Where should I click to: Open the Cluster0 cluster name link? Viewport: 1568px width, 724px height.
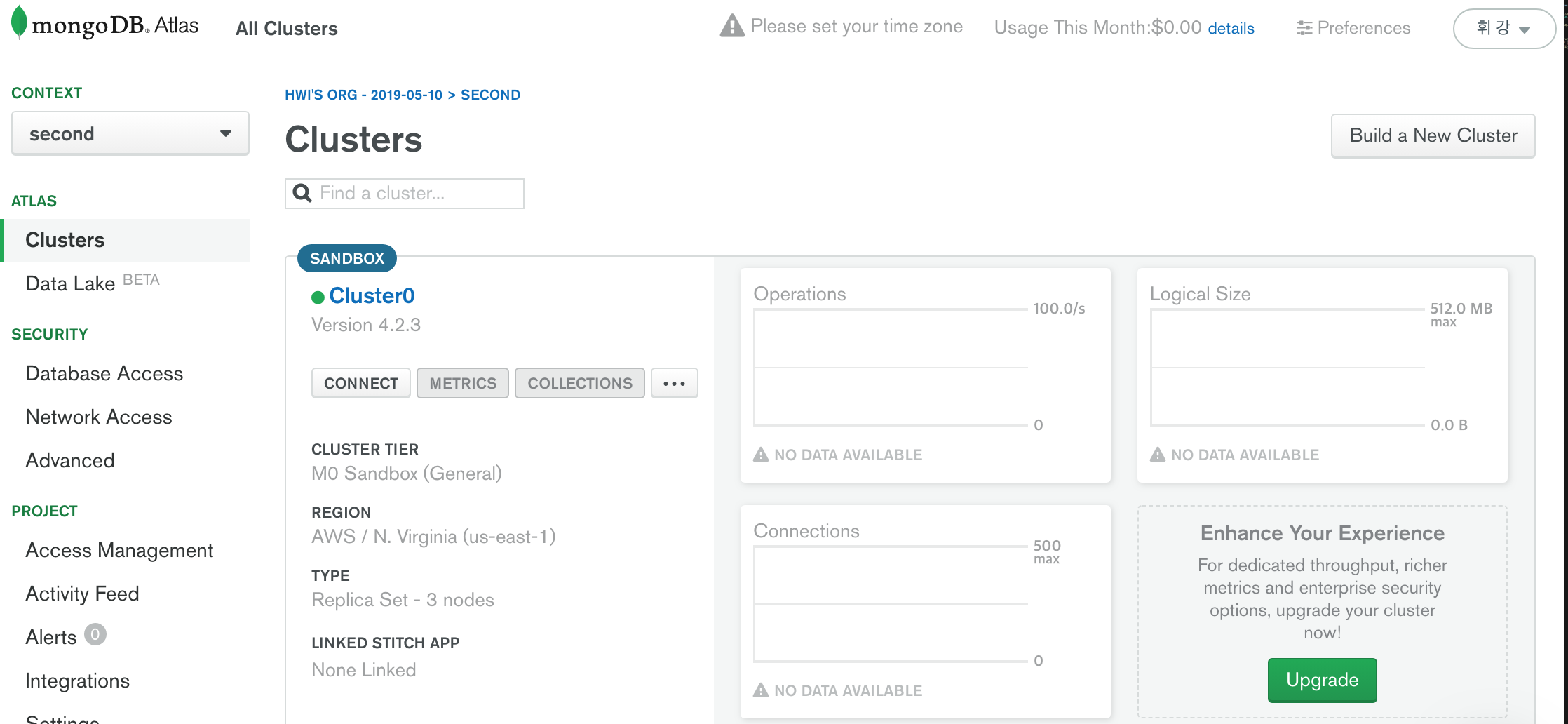[372, 296]
